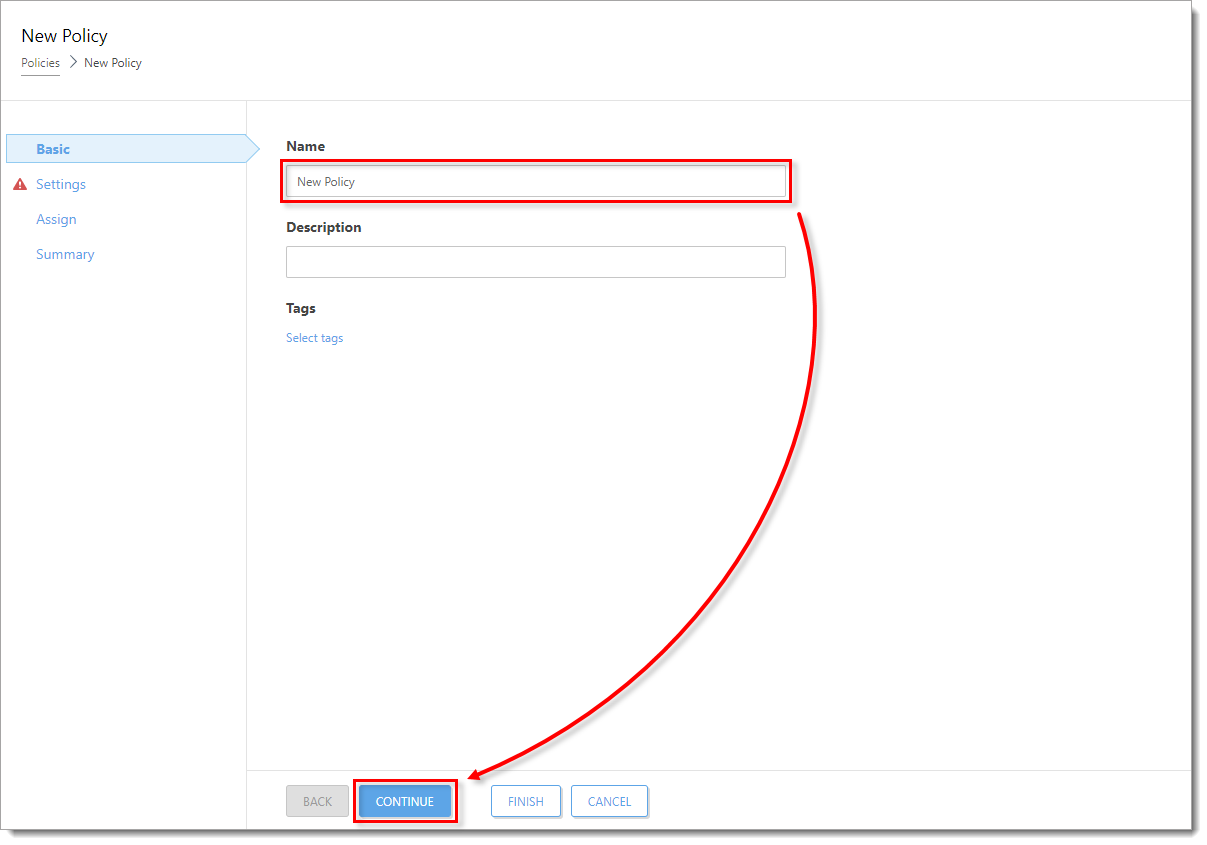Viewport: 1207px width, 845px height.
Task: Click the greyed-out Back button
Action: click(x=317, y=801)
